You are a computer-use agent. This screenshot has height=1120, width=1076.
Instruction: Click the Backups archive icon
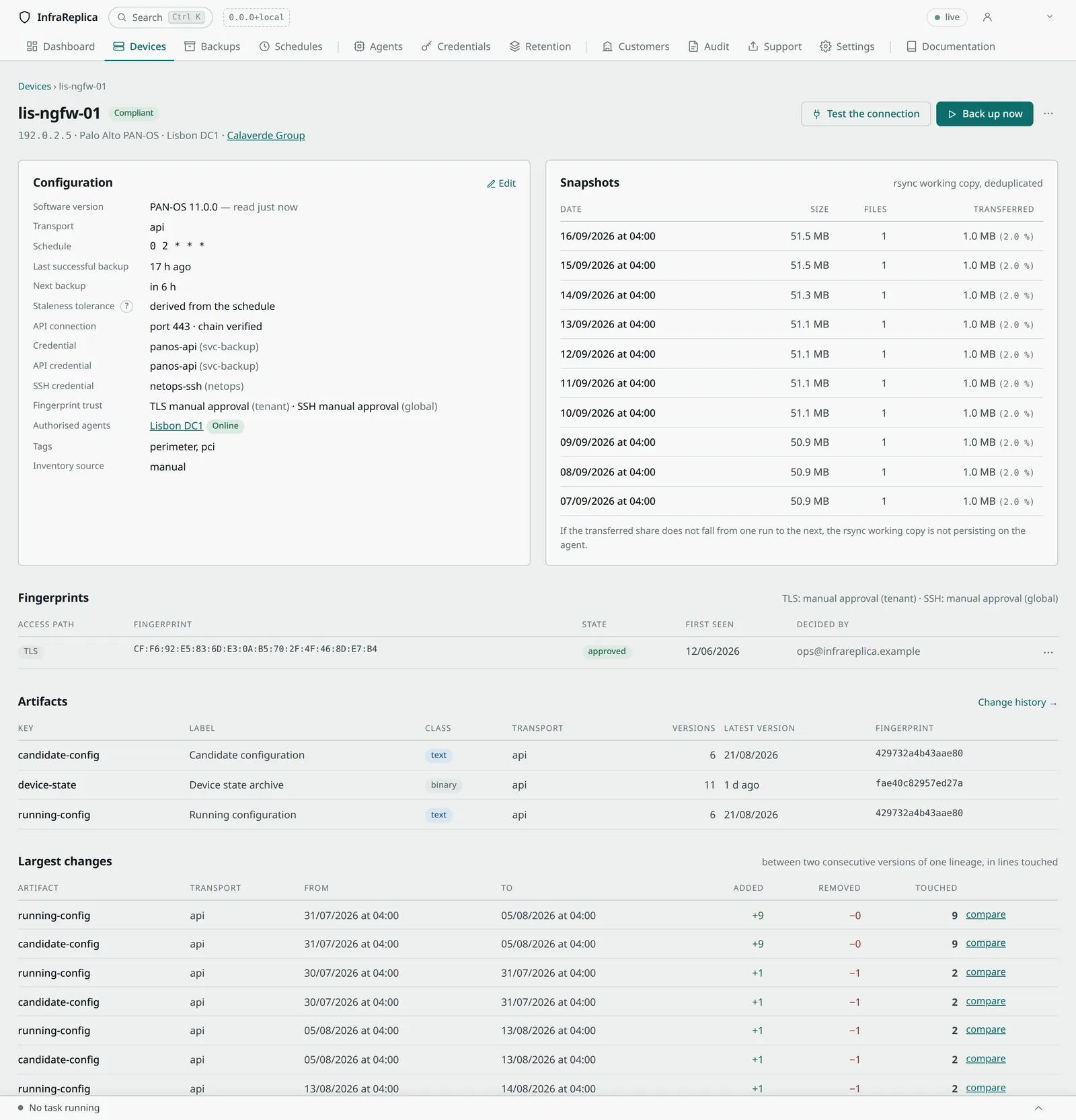point(190,46)
